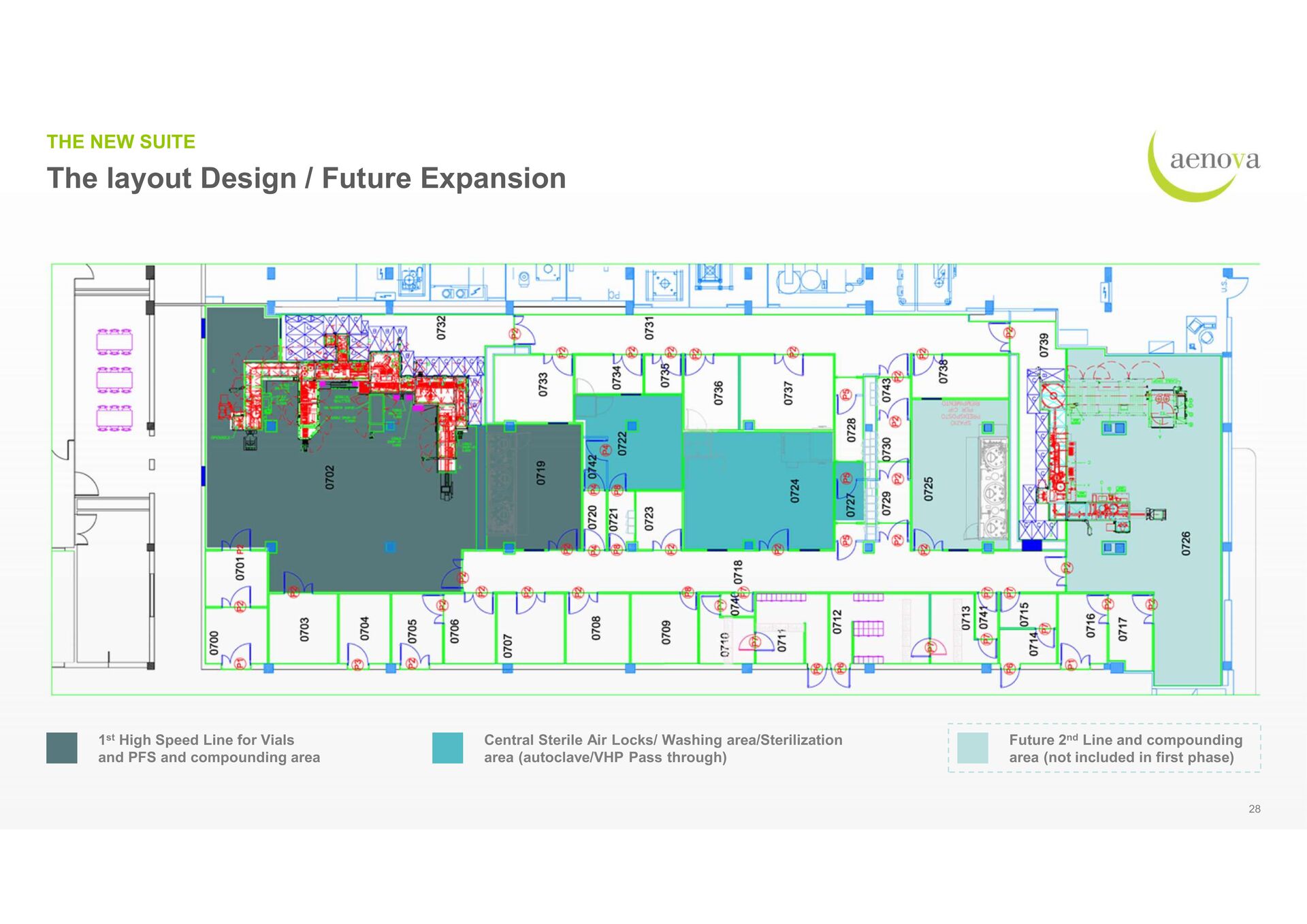The height and width of the screenshot is (924, 1307).
Task: Click room label 0711
Action: [x=781, y=640]
